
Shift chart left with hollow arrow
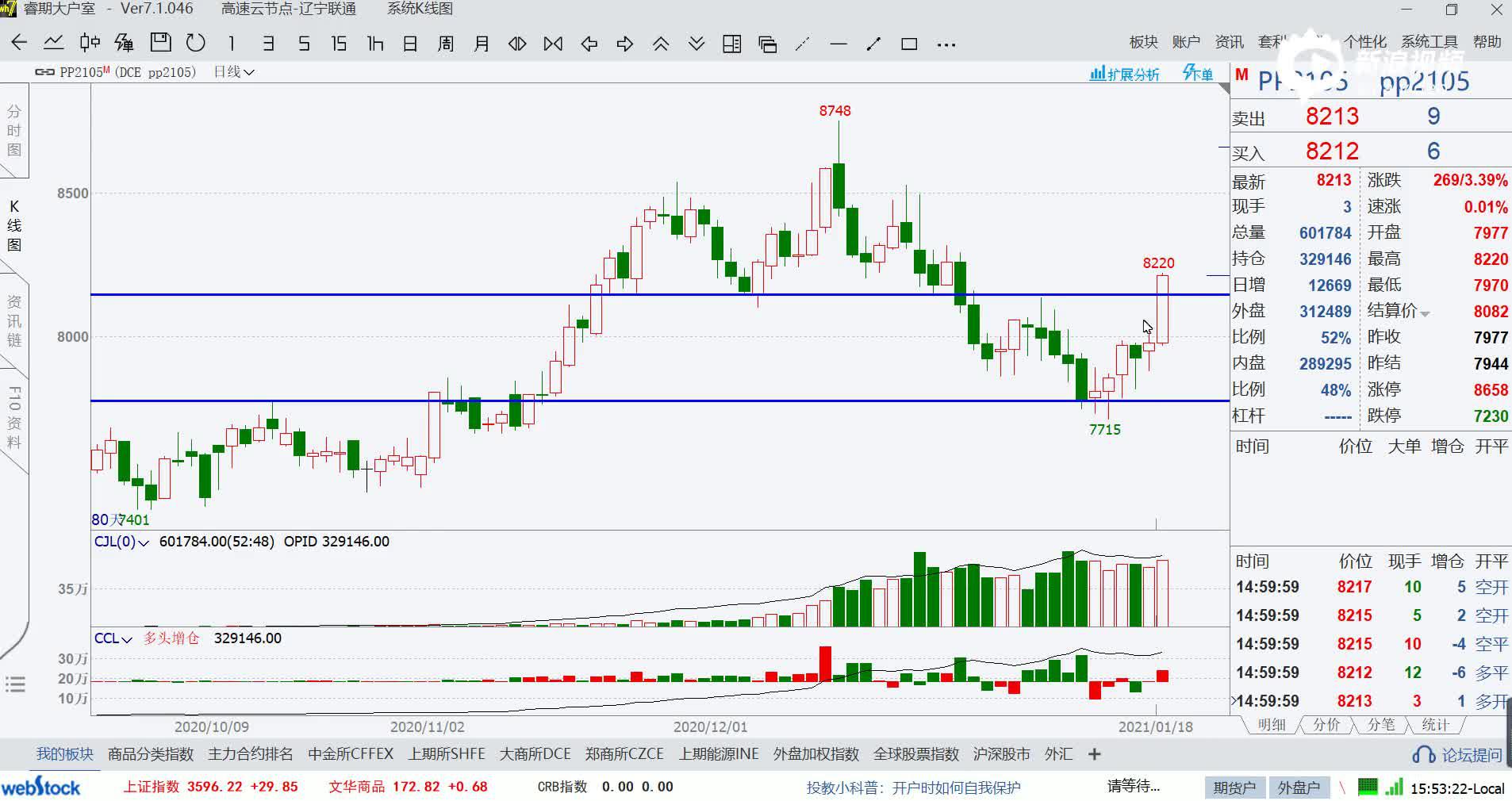589,44
